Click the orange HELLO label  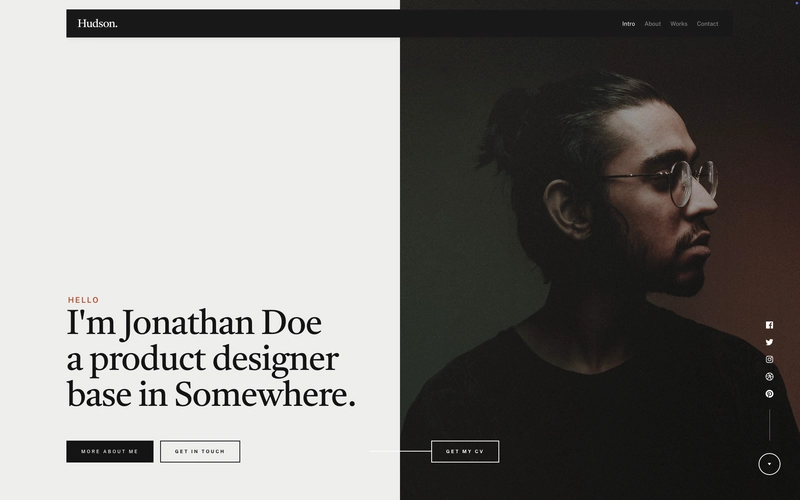[84, 300]
